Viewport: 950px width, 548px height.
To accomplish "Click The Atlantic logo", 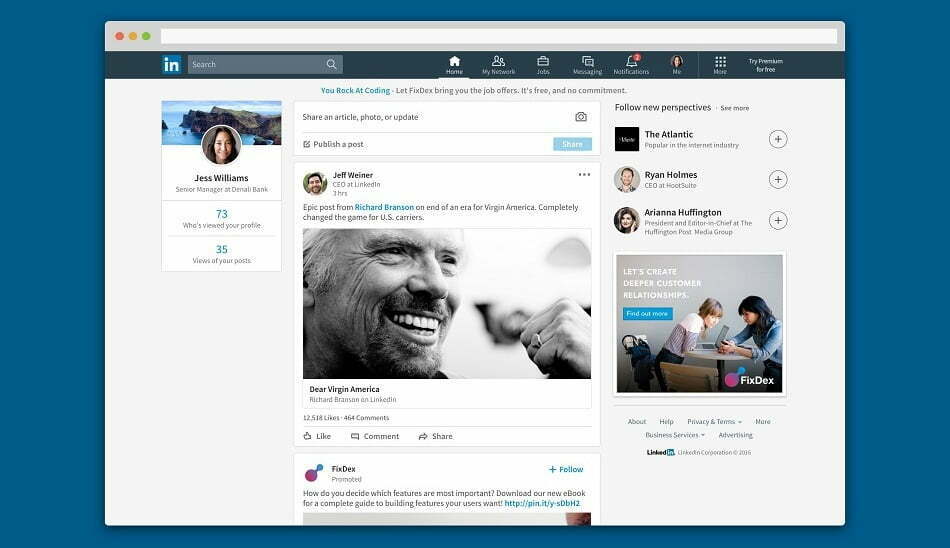I will [x=626, y=139].
